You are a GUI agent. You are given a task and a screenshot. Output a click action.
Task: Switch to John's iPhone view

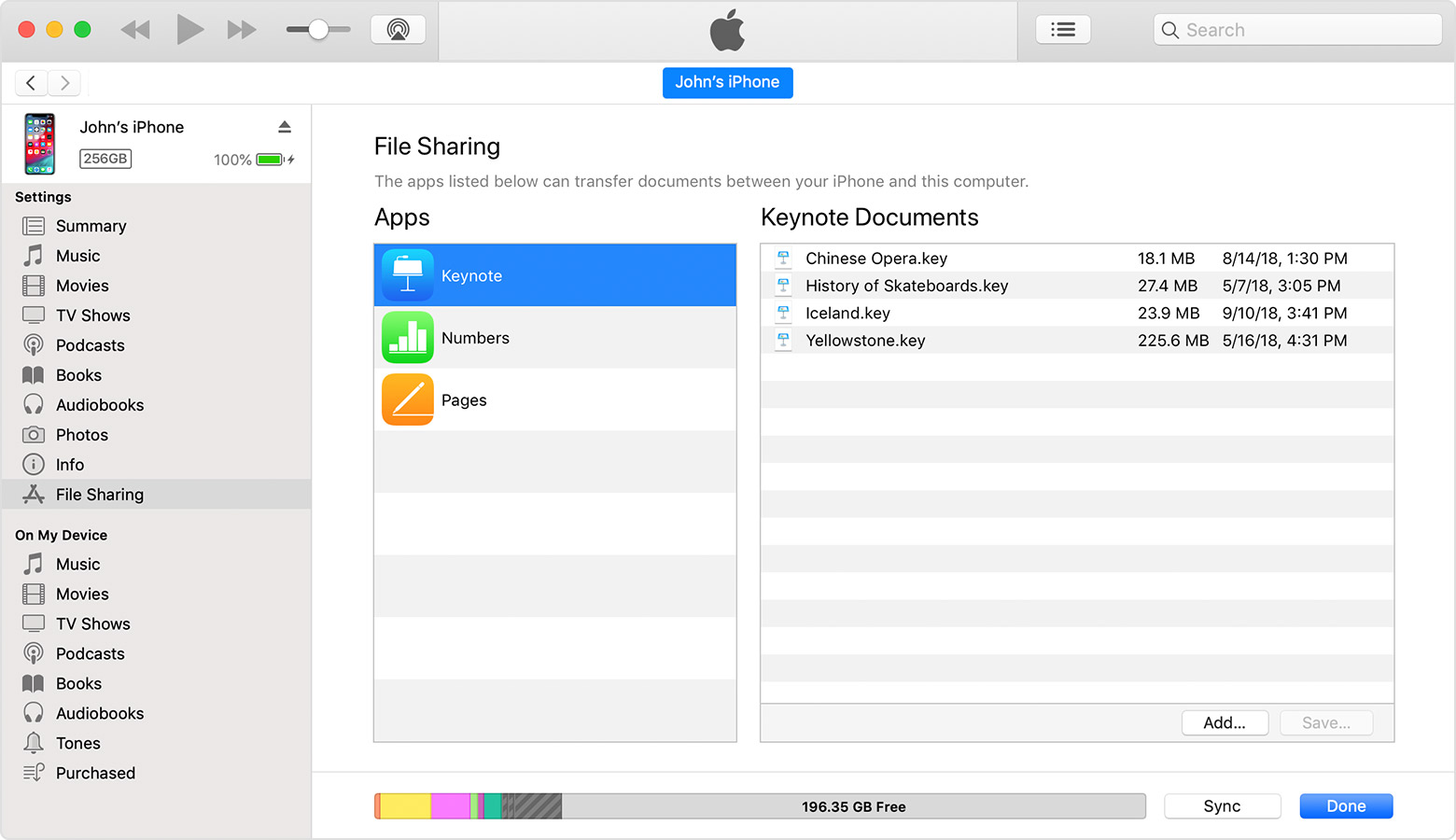click(727, 82)
